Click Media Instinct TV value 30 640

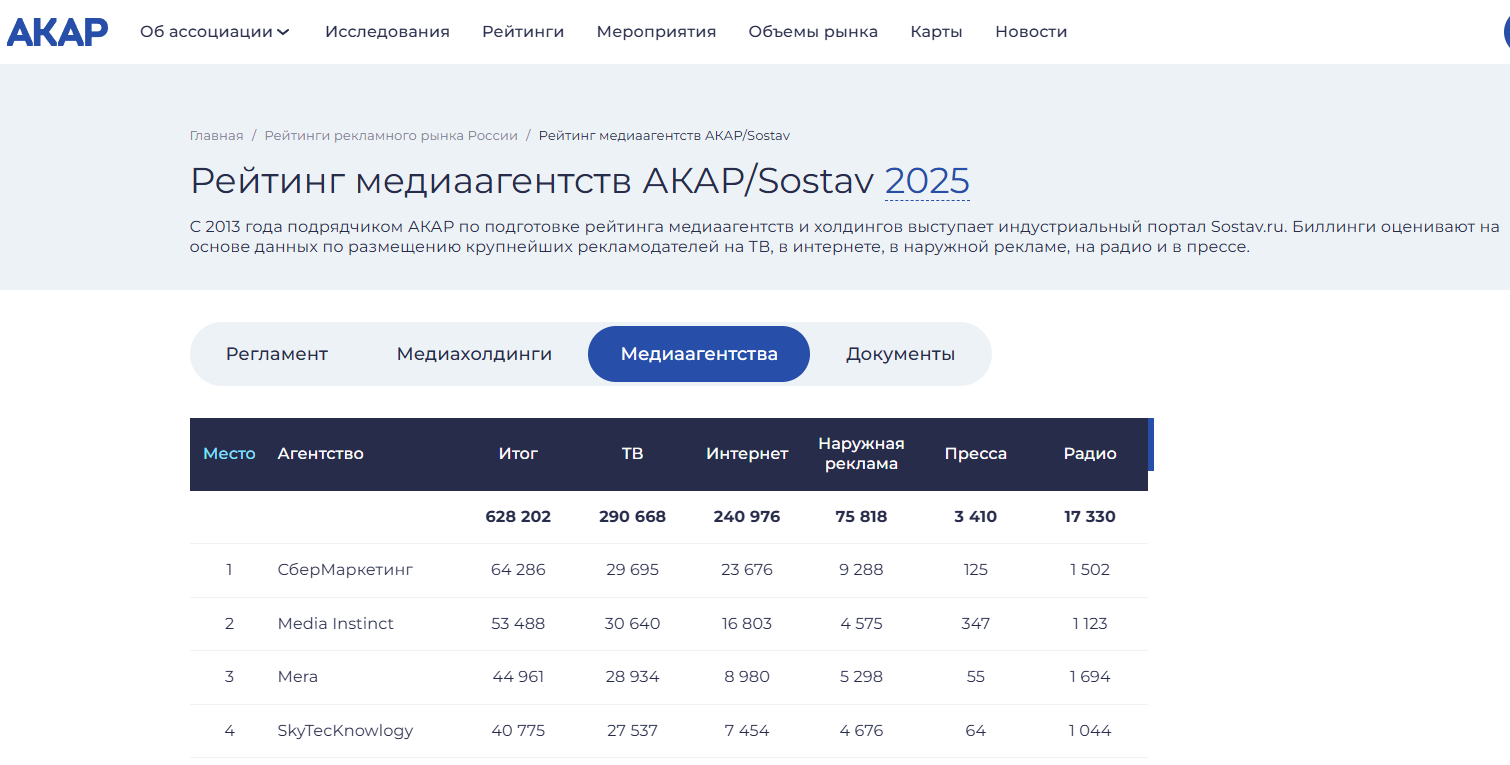point(632,624)
